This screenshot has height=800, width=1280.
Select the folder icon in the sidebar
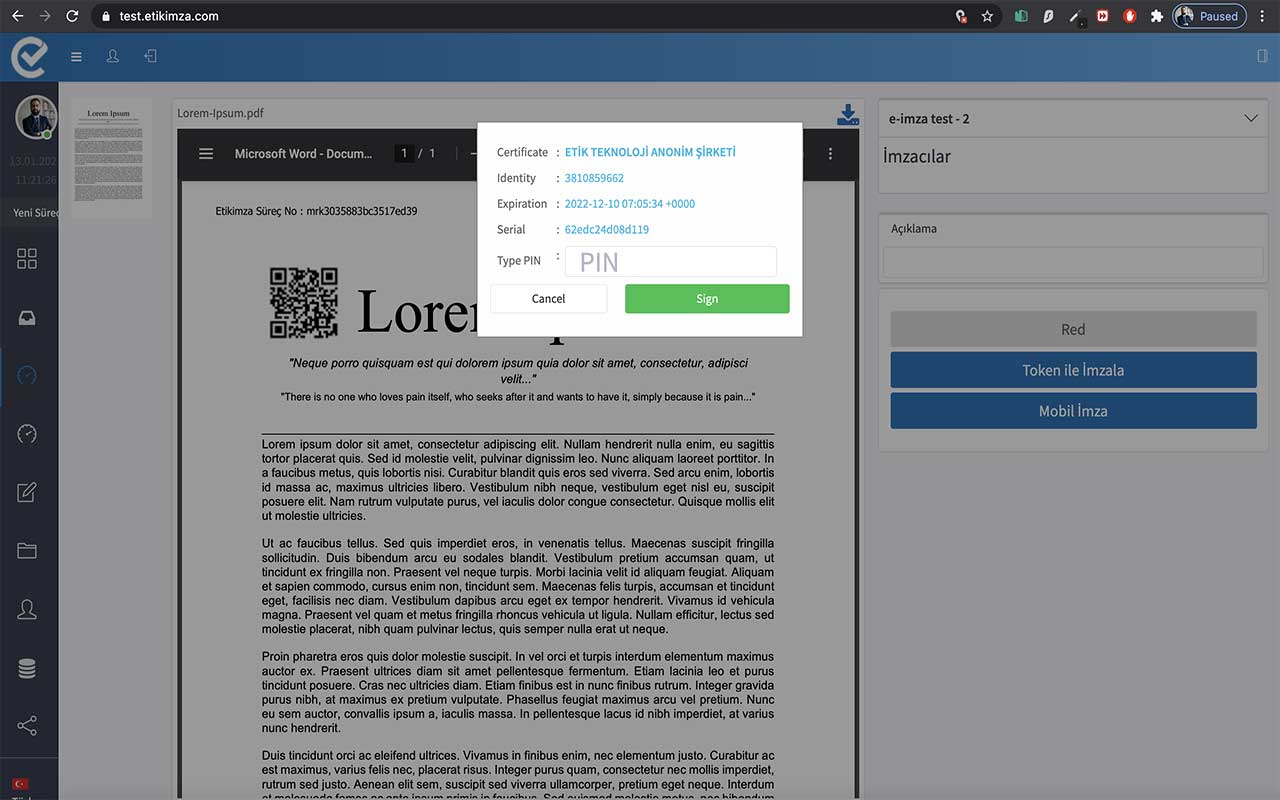(29, 550)
